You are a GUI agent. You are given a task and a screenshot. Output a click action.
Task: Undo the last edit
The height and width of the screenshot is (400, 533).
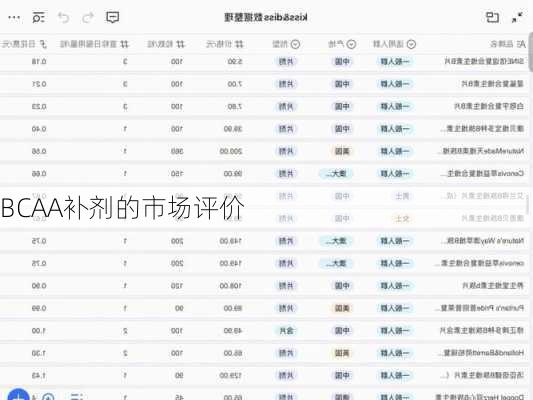[63, 17]
